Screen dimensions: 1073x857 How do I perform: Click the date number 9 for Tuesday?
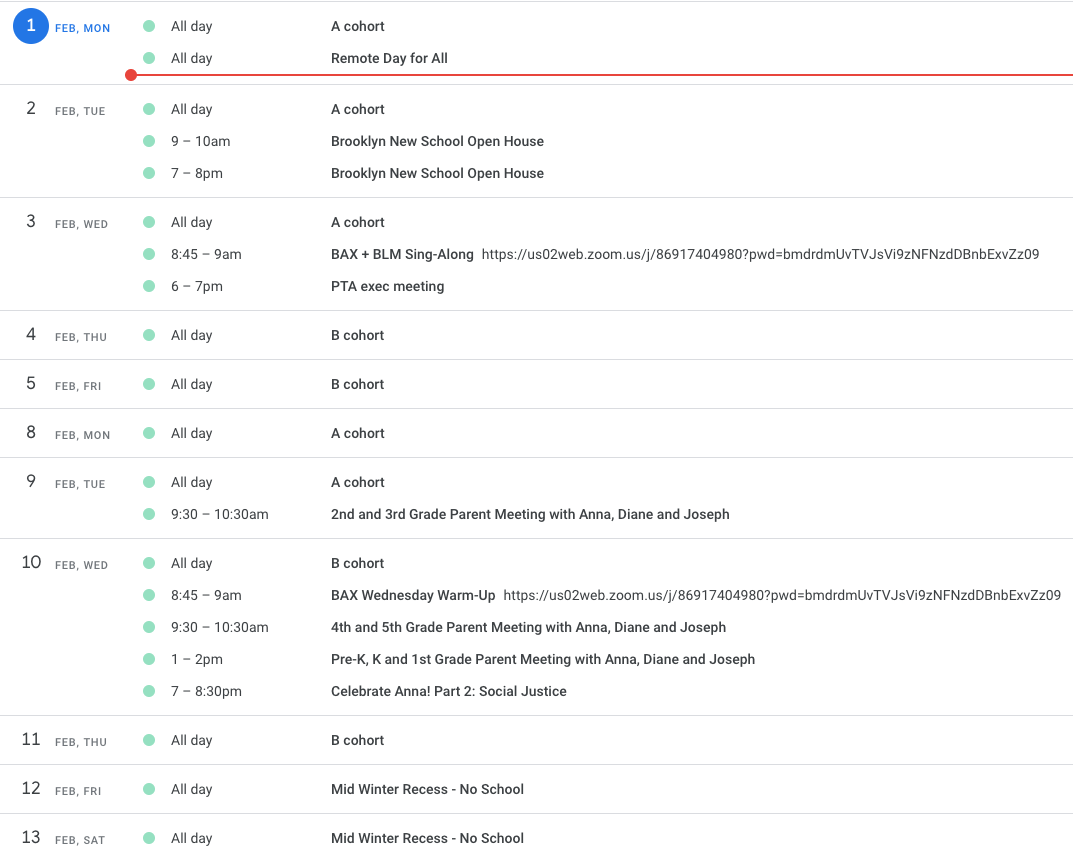click(x=31, y=481)
